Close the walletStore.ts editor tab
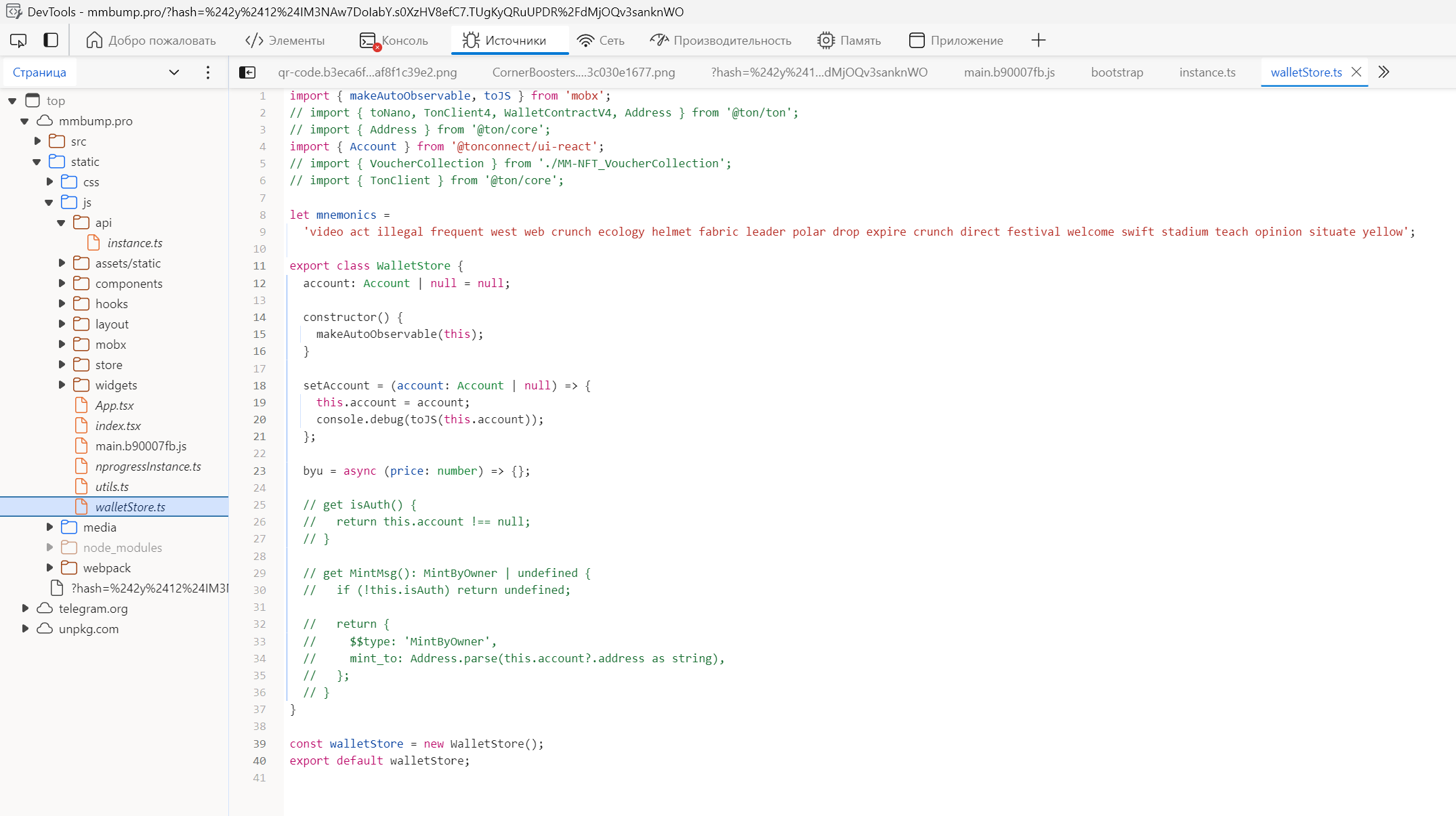This screenshot has height=816, width=1456. (x=1356, y=72)
